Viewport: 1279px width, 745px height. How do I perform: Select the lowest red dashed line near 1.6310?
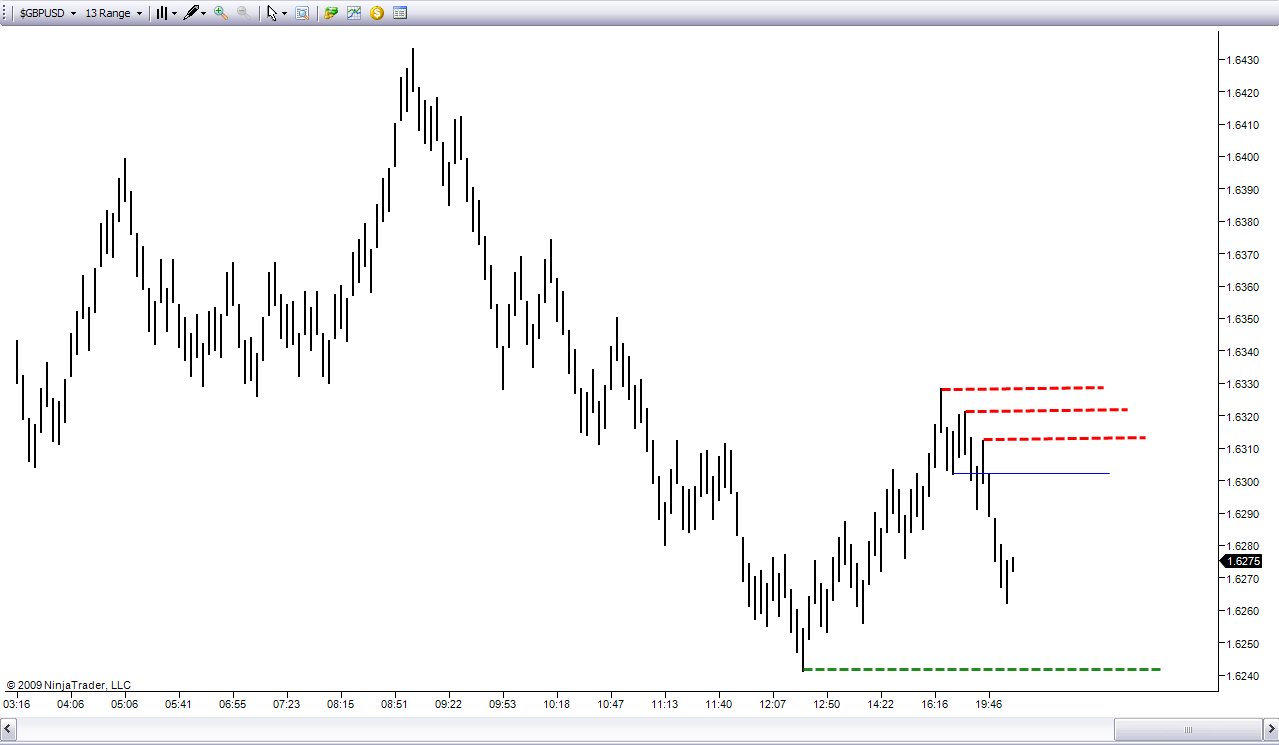click(1064, 438)
